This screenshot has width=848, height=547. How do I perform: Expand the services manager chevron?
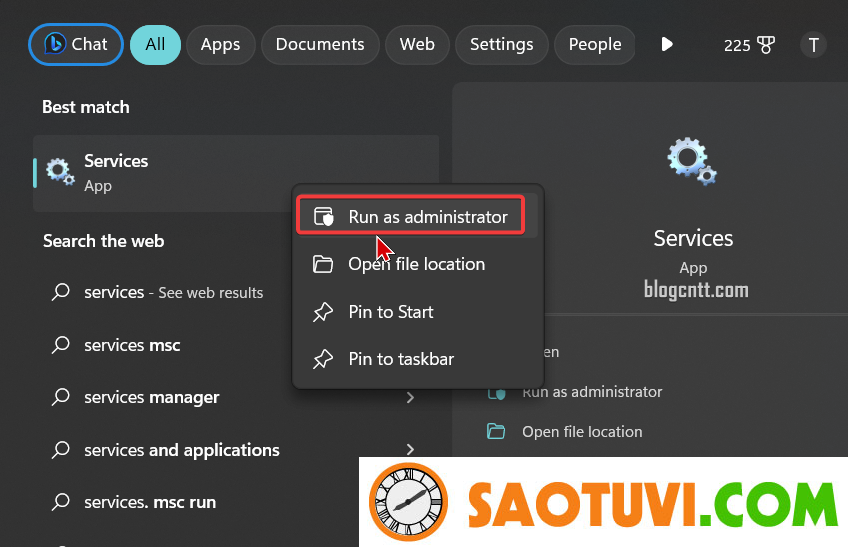pyautogui.click(x=410, y=398)
